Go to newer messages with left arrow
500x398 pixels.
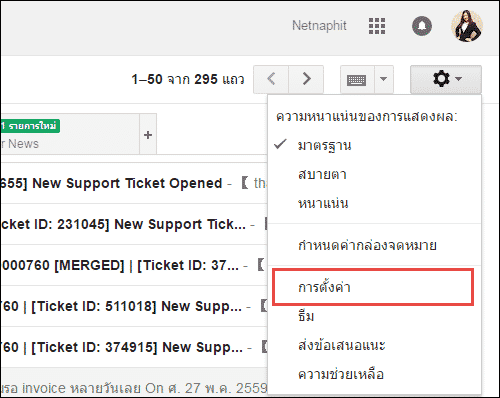(271, 79)
